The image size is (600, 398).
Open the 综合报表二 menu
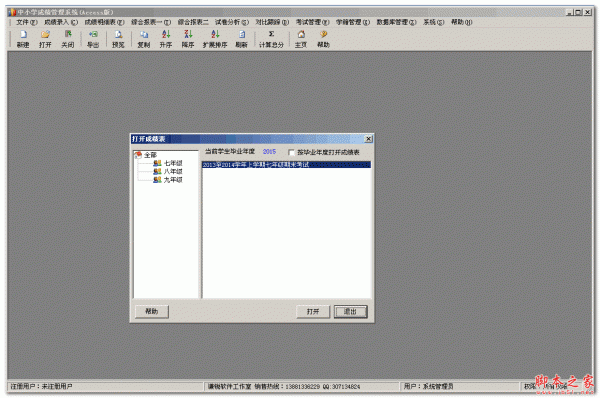[193, 22]
